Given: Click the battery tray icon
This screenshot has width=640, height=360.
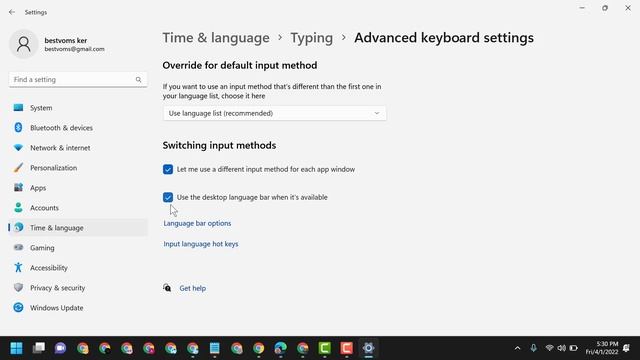Looking at the screenshot, I should point(574,348).
